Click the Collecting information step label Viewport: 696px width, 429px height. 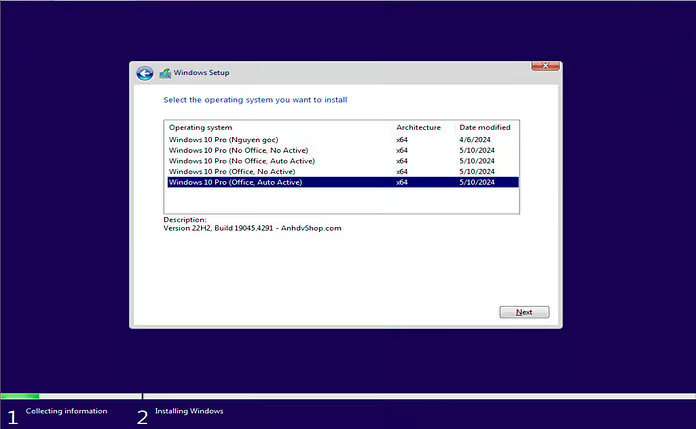click(67, 411)
